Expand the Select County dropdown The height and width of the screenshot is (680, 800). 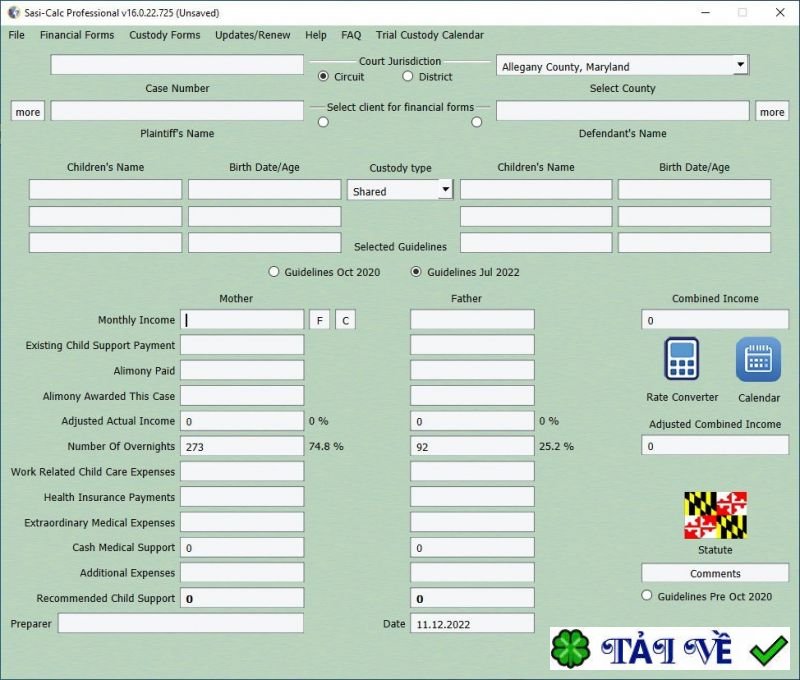click(740, 65)
